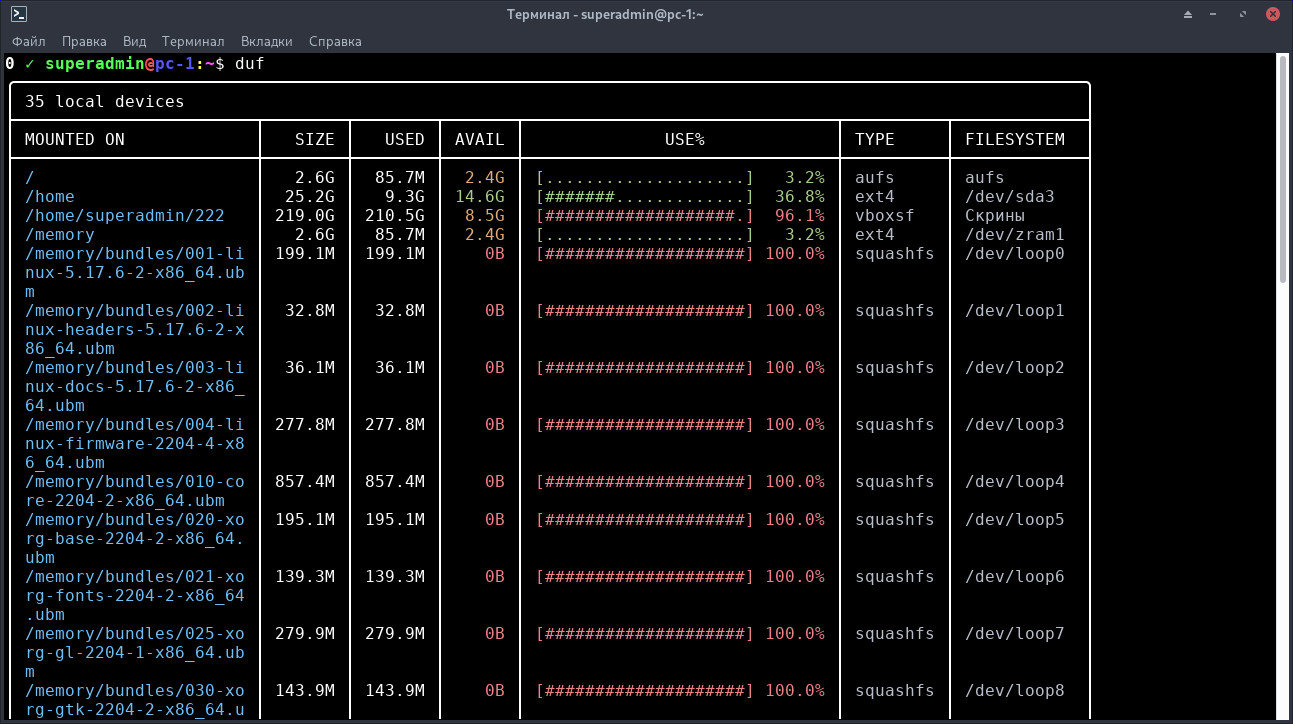Click the /home/superadmin/222 mount path
The image size is (1293, 724).
125,215
